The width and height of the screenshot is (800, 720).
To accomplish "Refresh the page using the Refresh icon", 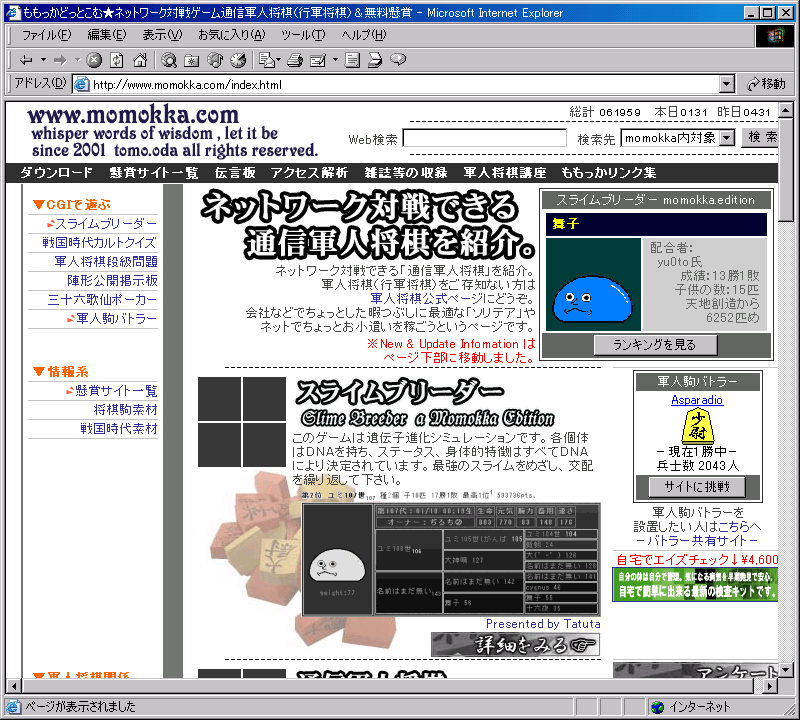I will [x=117, y=60].
